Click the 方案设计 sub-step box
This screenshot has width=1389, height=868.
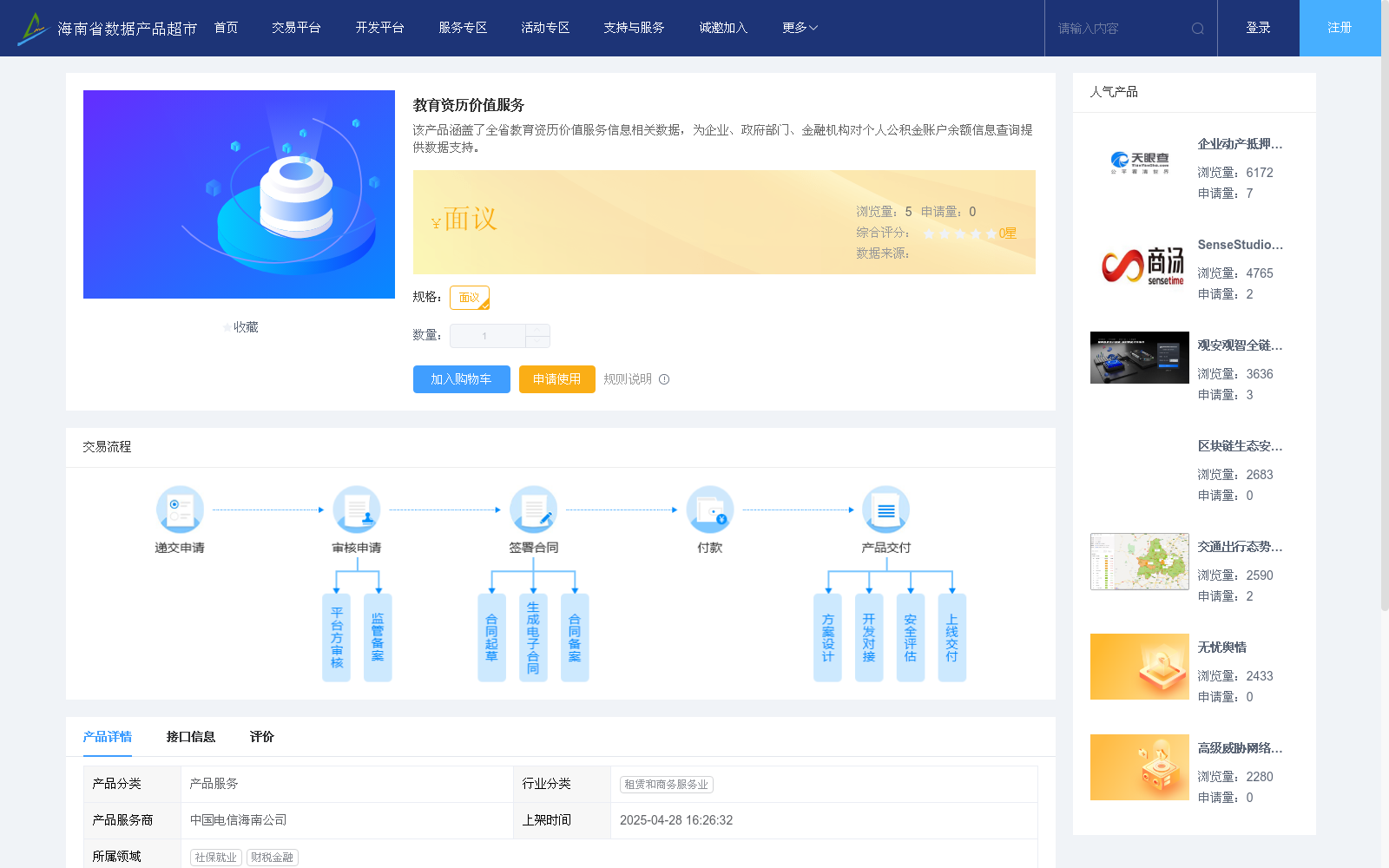pyautogui.click(x=827, y=638)
